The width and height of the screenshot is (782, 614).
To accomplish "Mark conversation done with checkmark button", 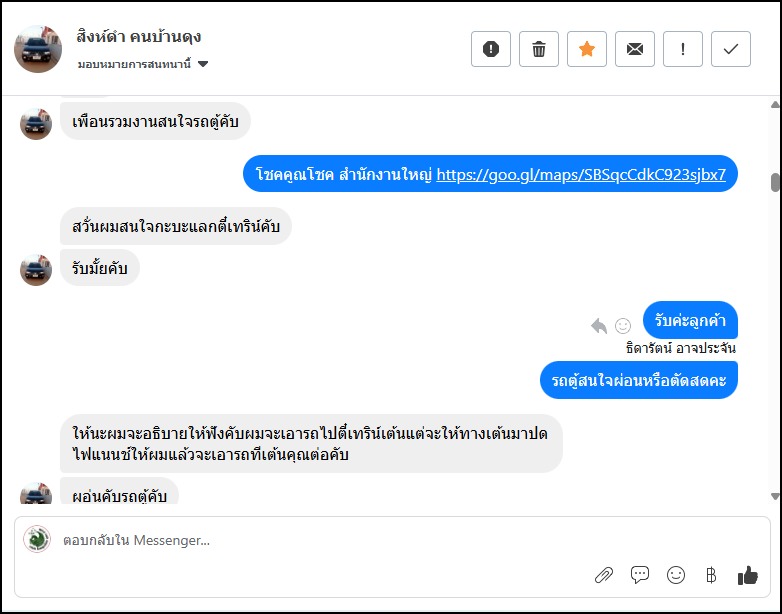I will click(x=731, y=49).
